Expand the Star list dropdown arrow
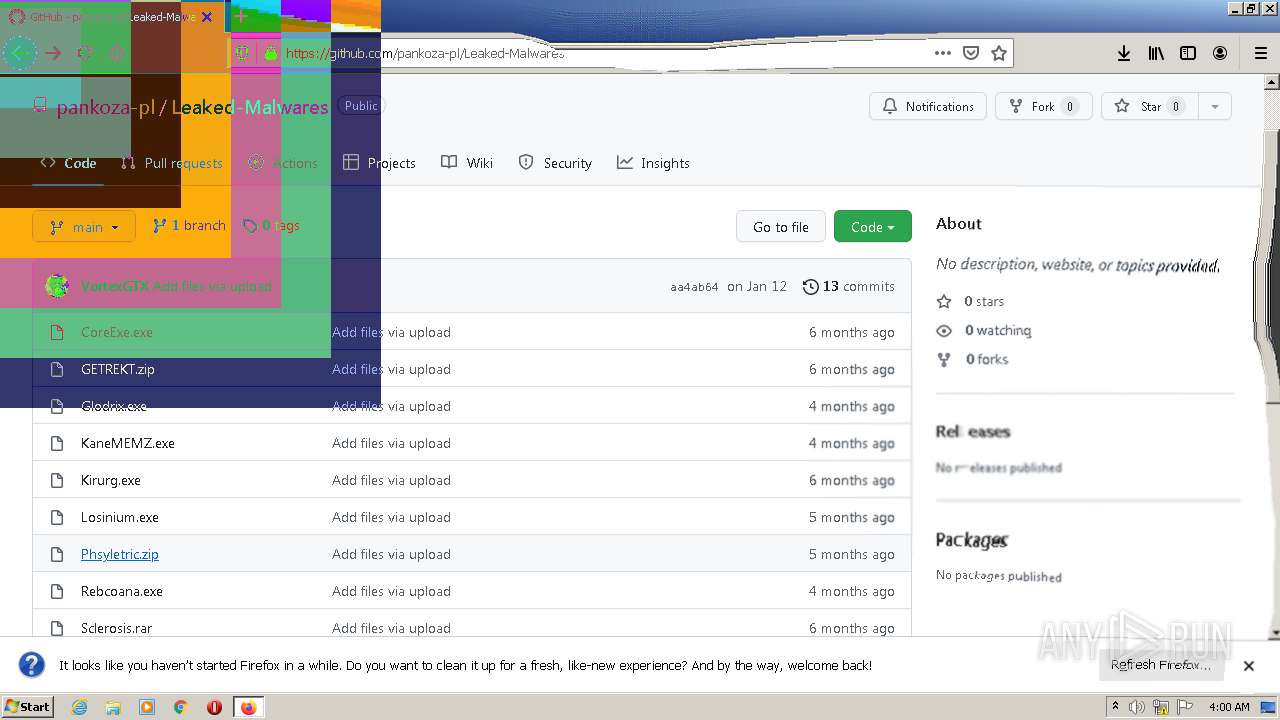This screenshot has height=720, width=1280. [x=1214, y=106]
